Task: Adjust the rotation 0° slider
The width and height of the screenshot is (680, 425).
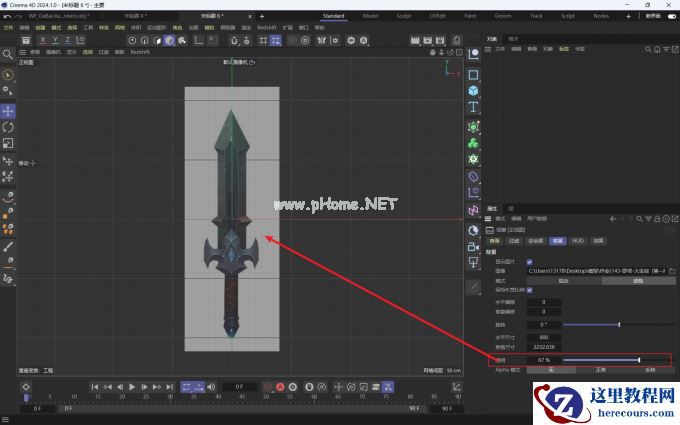Action: [x=619, y=324]
